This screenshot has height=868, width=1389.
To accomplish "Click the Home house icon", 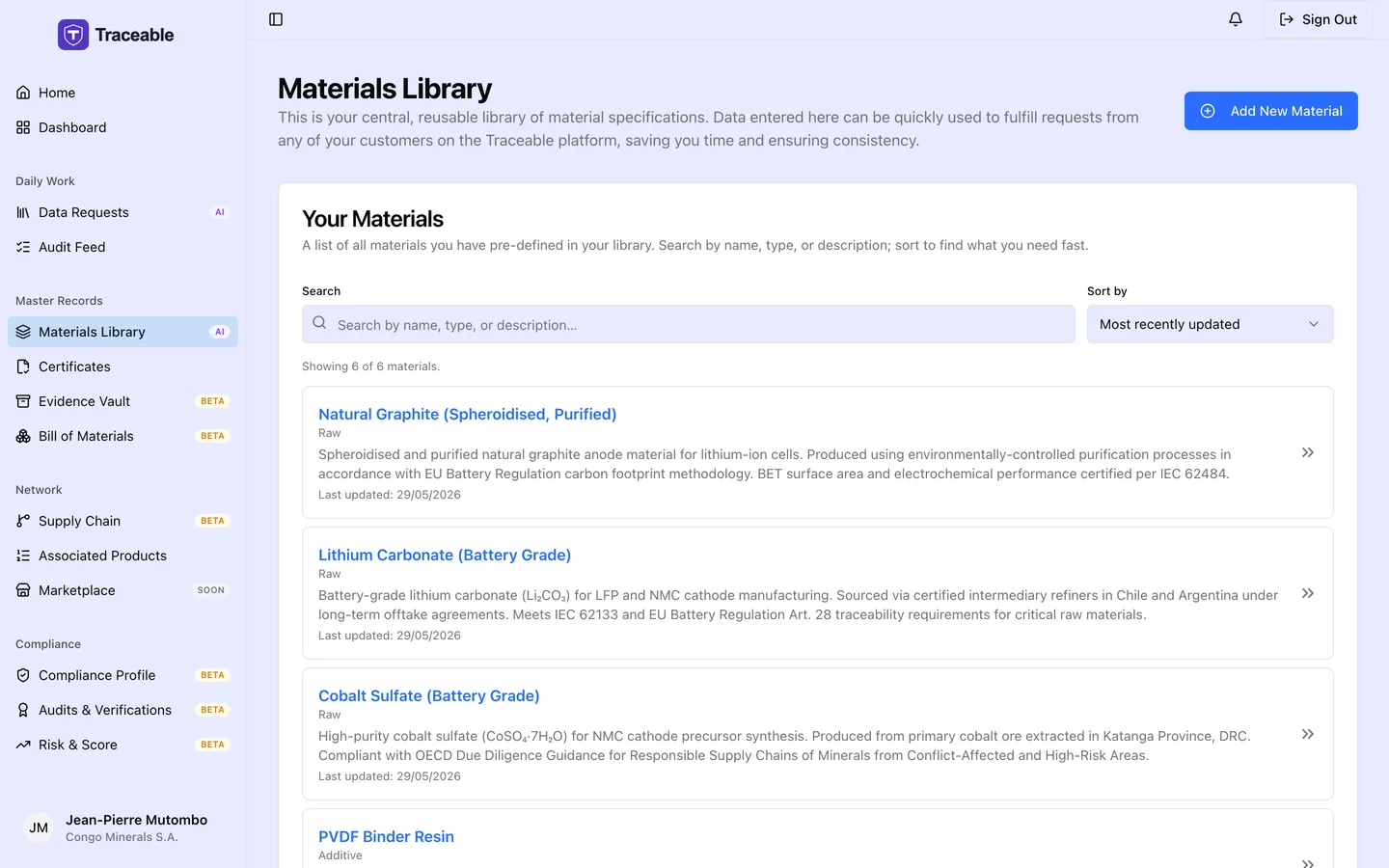I will (23, 93).
